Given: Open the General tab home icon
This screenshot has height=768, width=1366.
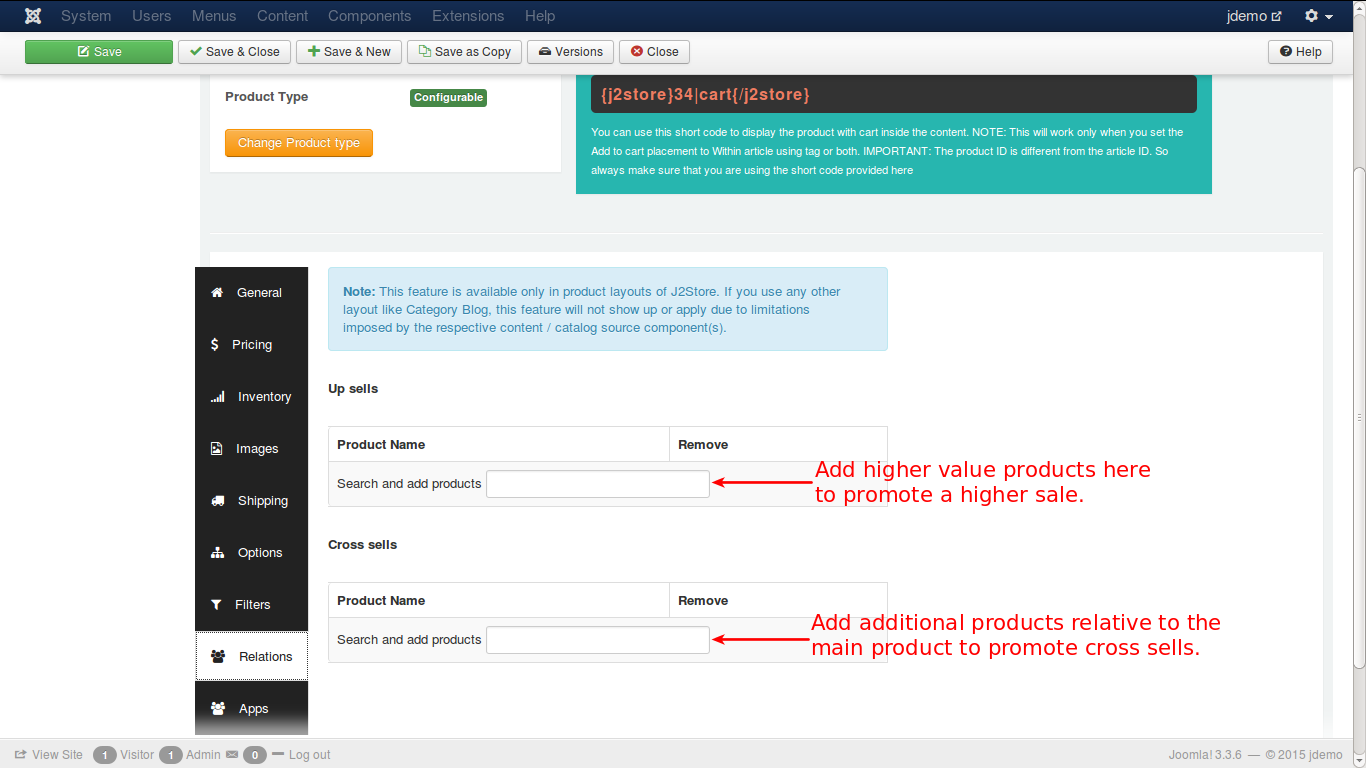Looking at the screenshot, I should click(x=217, y=293).
